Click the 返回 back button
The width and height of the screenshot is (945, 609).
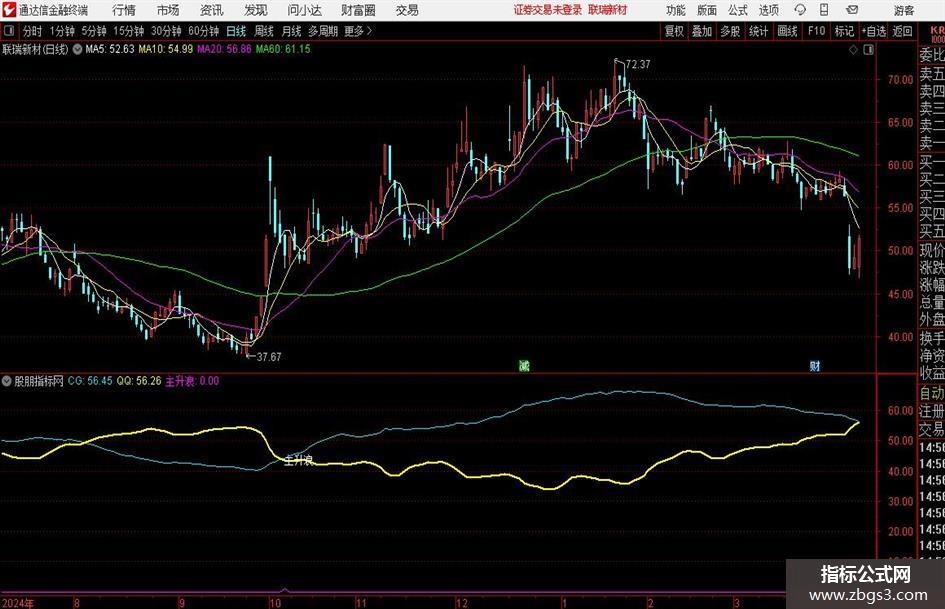coord(902,31)
